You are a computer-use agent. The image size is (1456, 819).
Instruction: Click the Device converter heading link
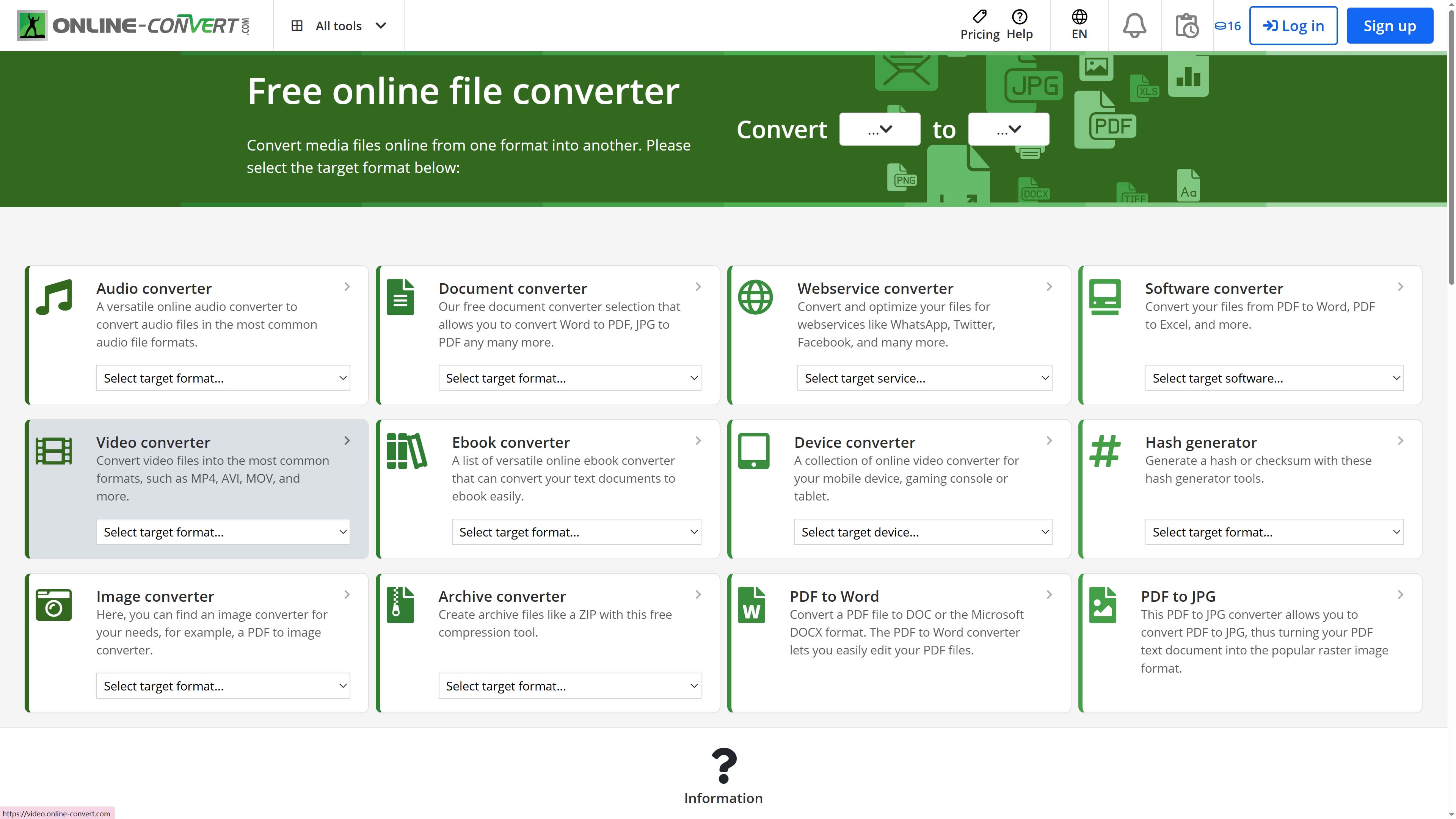click(854, 442)
